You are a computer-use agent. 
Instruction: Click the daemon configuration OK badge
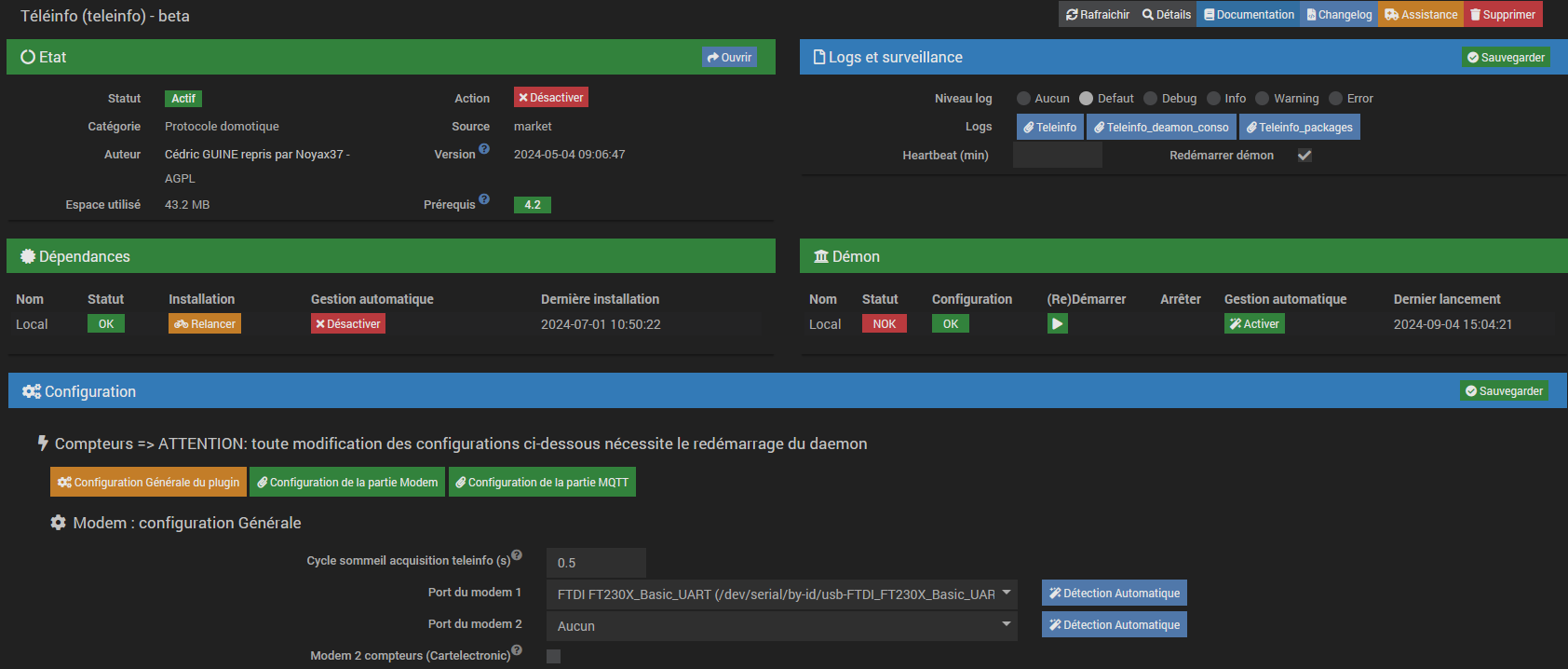pyautogui.click(x=951, y=323)
